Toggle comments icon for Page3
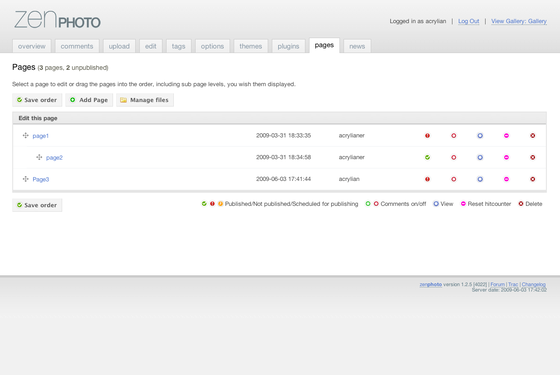Screen dimensions: 560x375 coord(454,179)
